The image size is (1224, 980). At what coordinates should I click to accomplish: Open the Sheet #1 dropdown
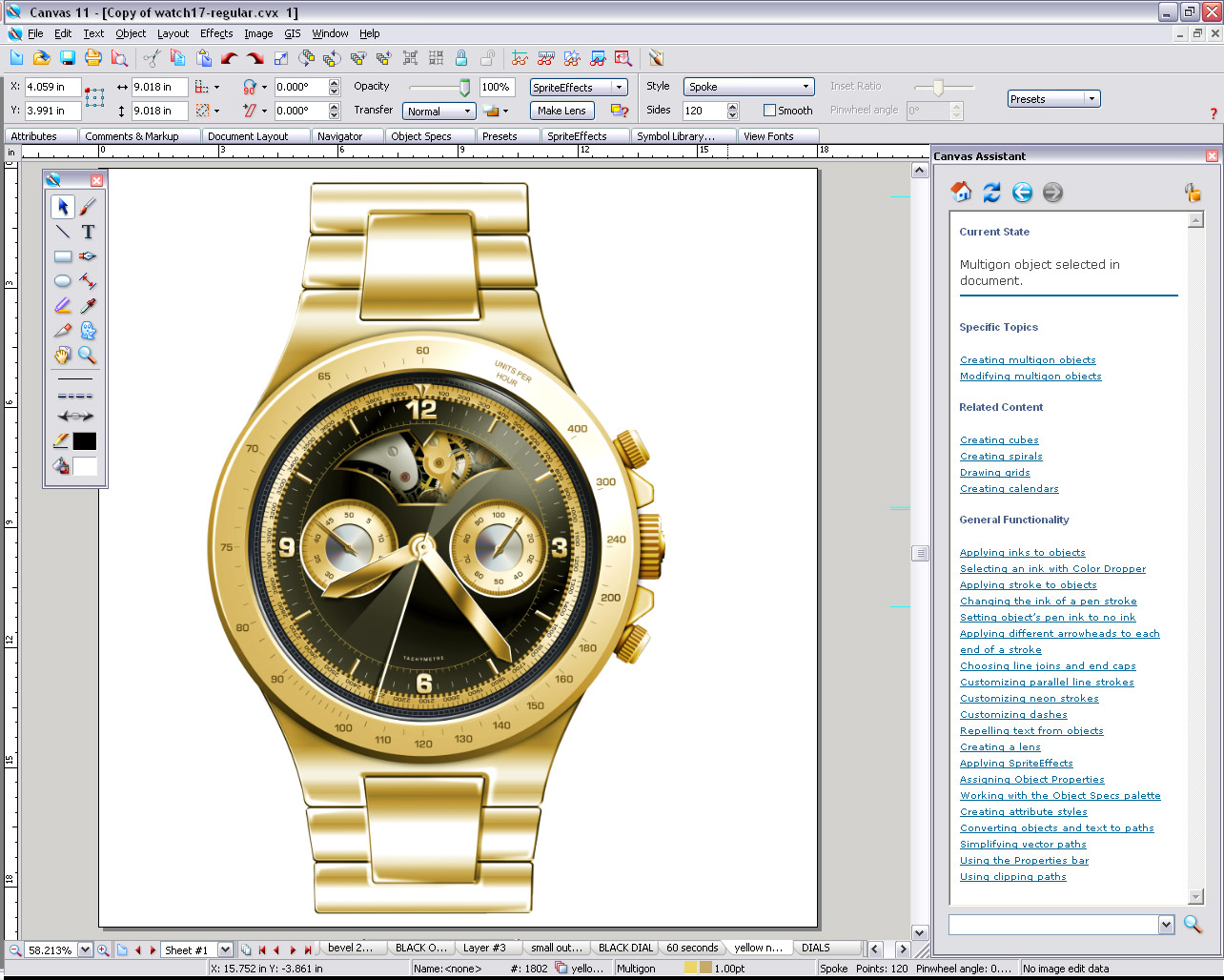(225, 949)
